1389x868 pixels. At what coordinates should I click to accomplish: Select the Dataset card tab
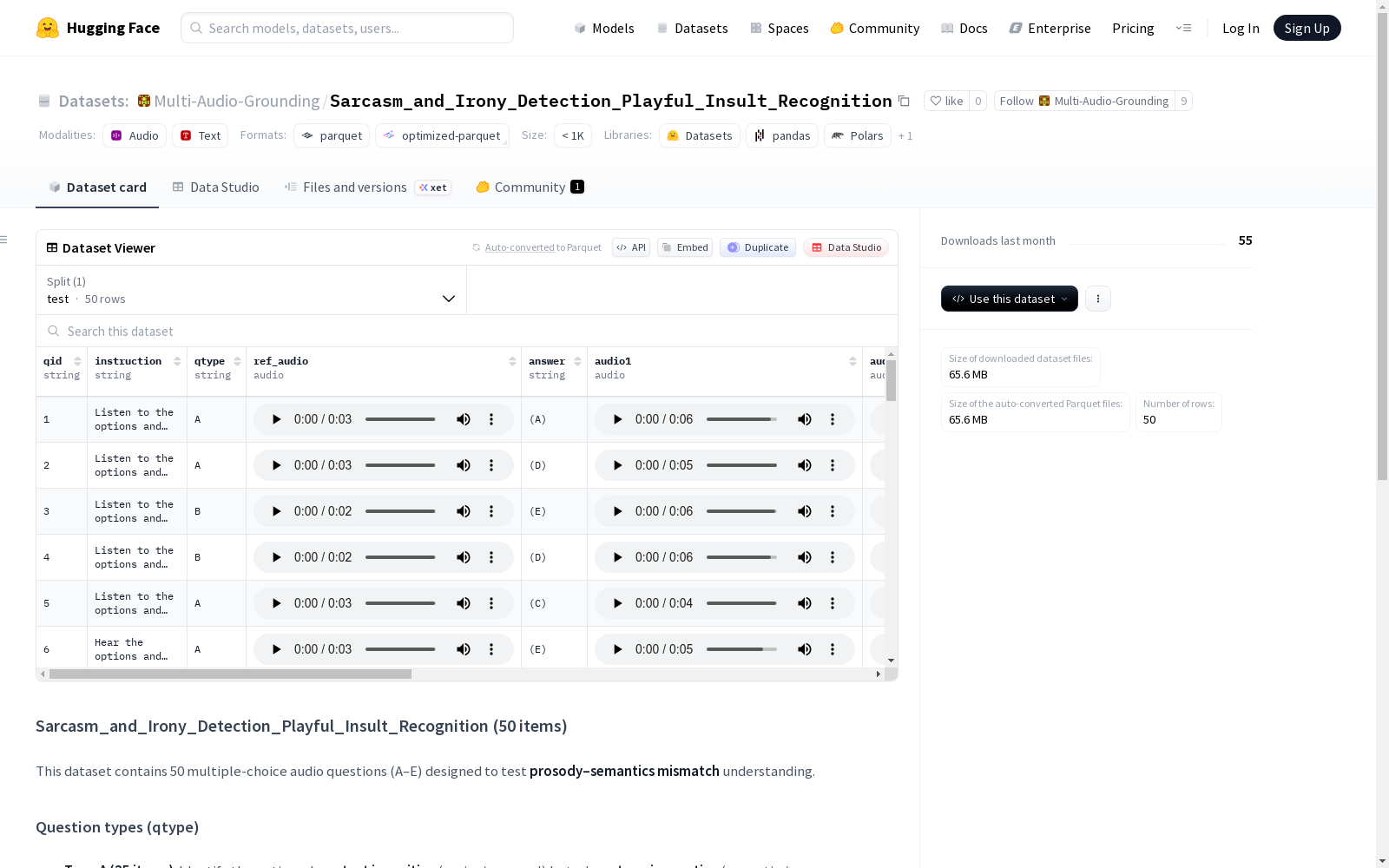click(97, 187)
